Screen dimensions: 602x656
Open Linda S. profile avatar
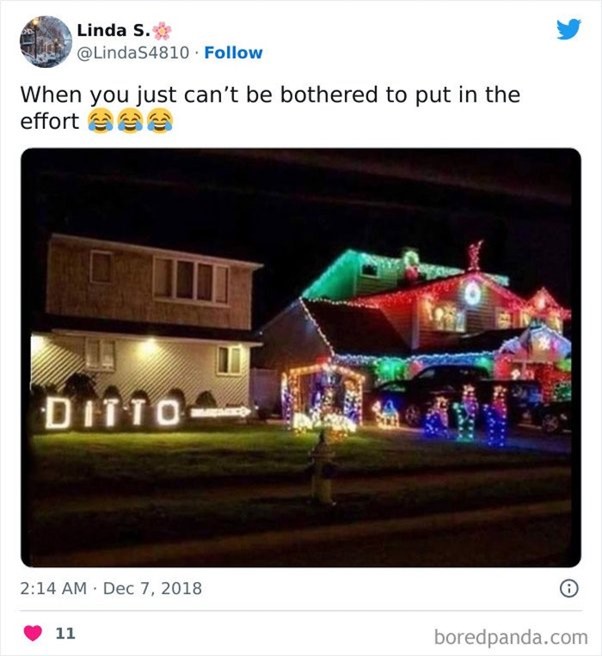[x=46, y=42]
